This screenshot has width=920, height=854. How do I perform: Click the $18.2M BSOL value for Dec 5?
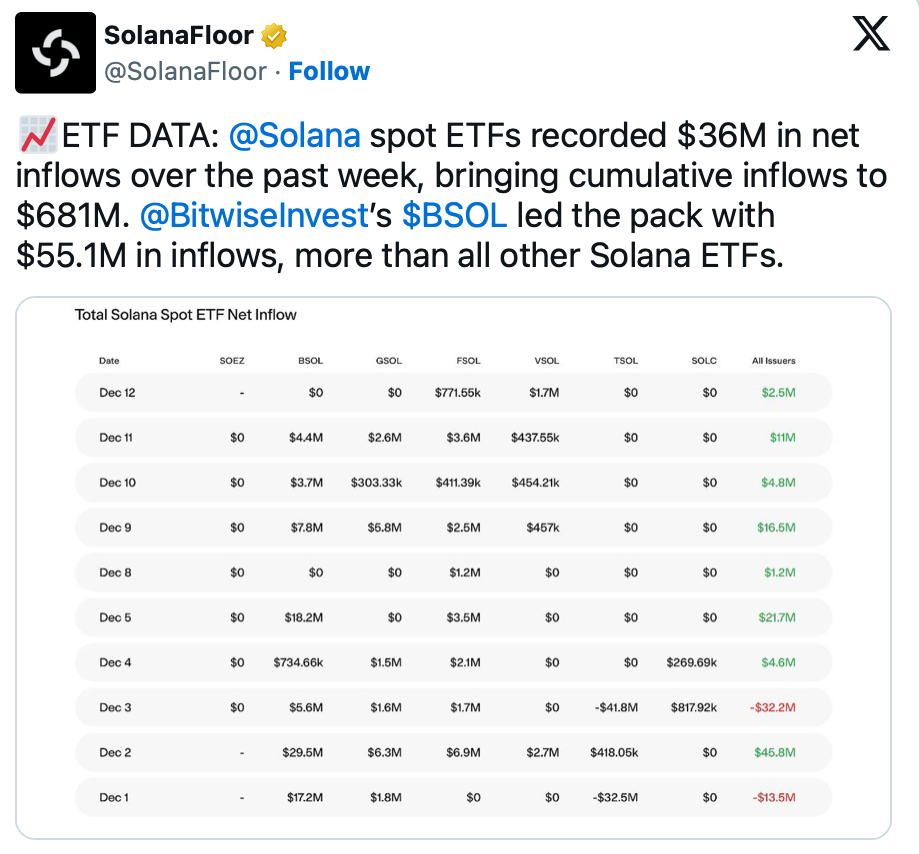(x=304, y=618)
